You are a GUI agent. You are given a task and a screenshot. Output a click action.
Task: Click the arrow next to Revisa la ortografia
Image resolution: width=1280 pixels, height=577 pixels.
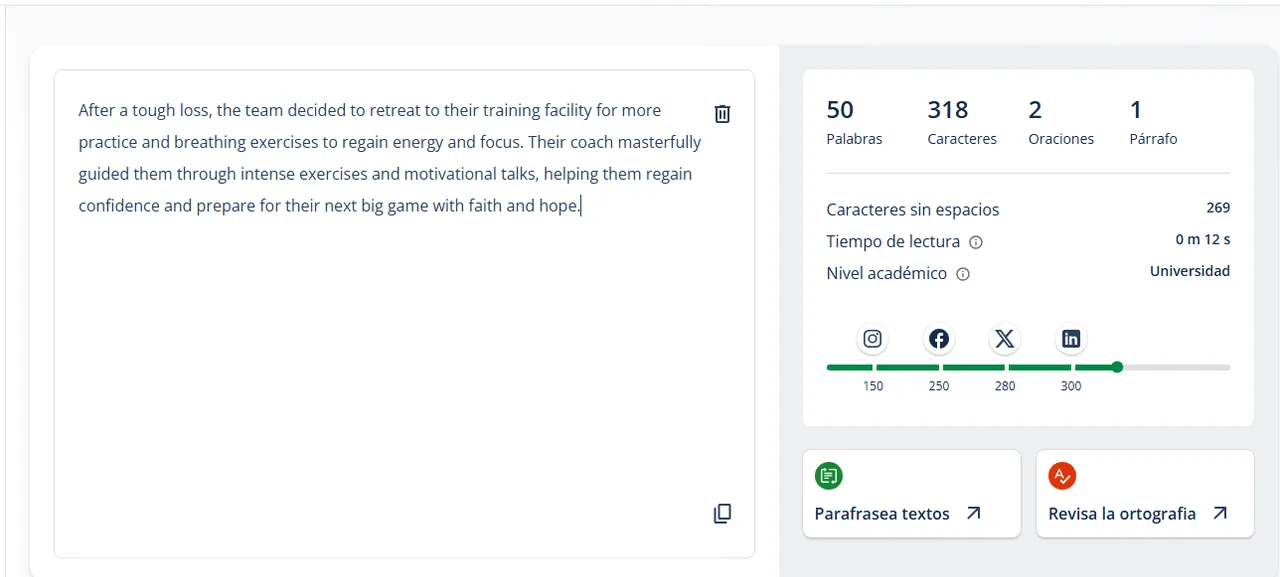1219,513
